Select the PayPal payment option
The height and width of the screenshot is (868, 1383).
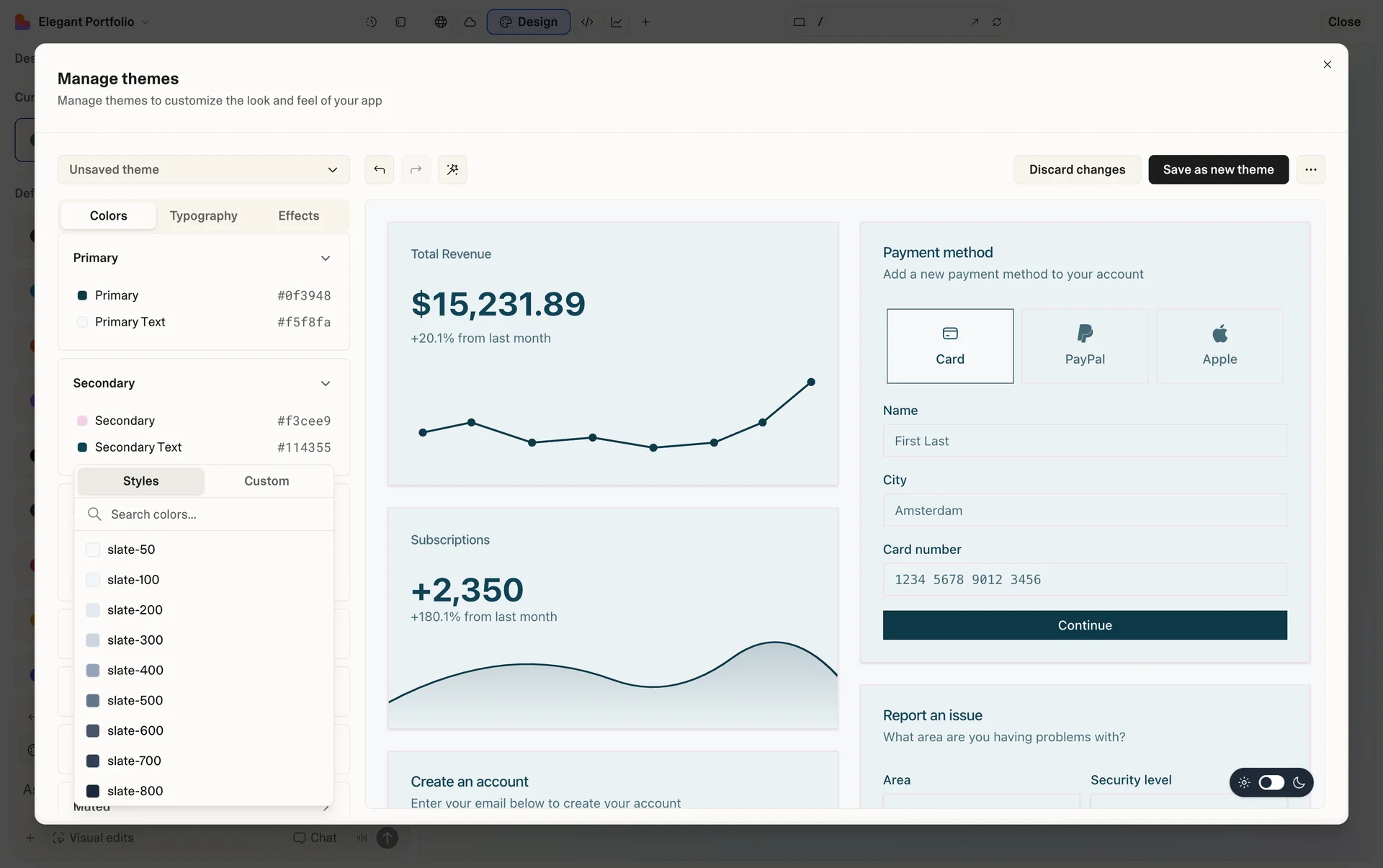1084,346
